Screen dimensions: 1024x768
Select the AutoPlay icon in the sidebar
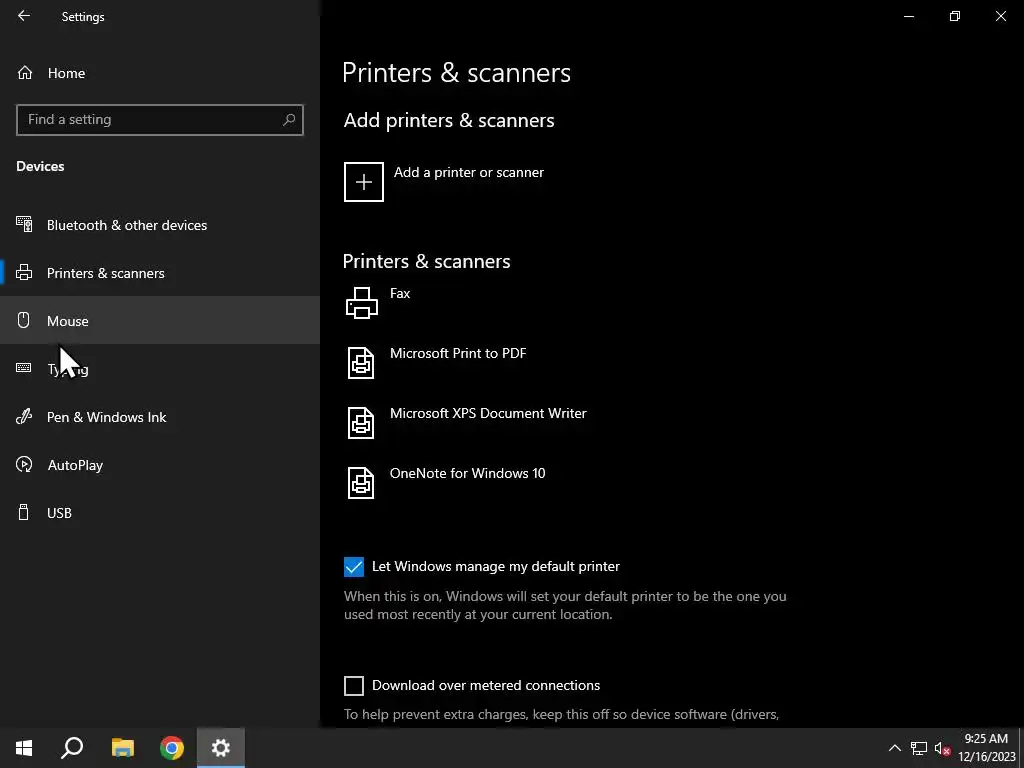(24, 464)
